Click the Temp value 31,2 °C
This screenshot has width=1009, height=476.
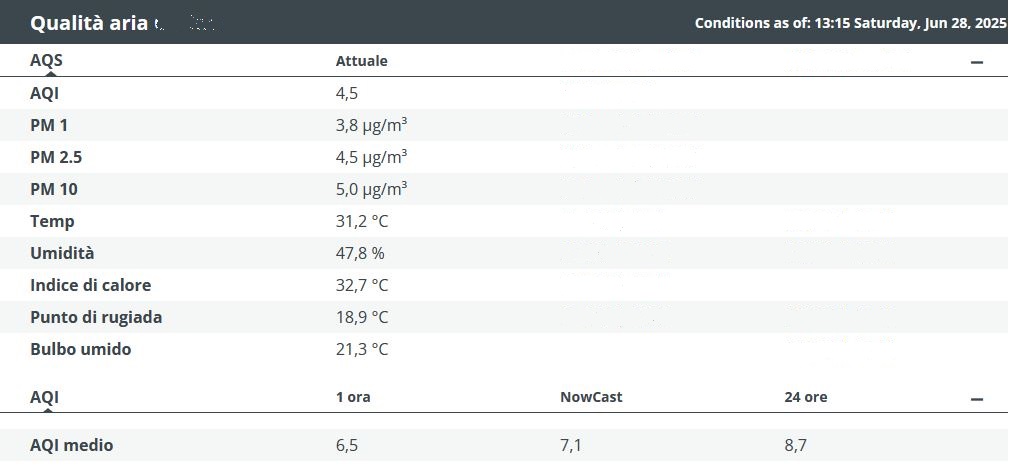tap(362, 221)
